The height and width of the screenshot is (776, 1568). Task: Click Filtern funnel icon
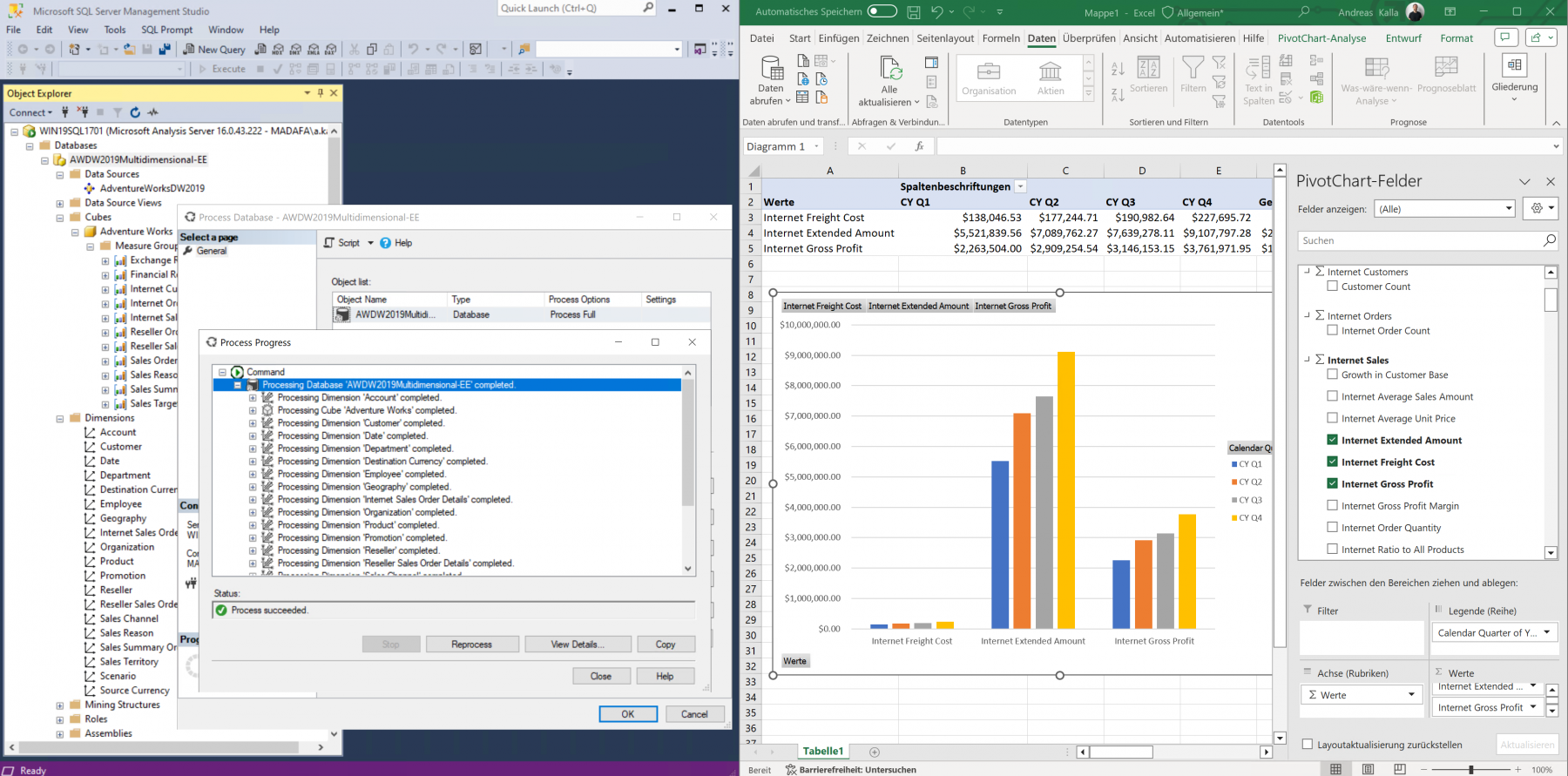[1193, 68]
